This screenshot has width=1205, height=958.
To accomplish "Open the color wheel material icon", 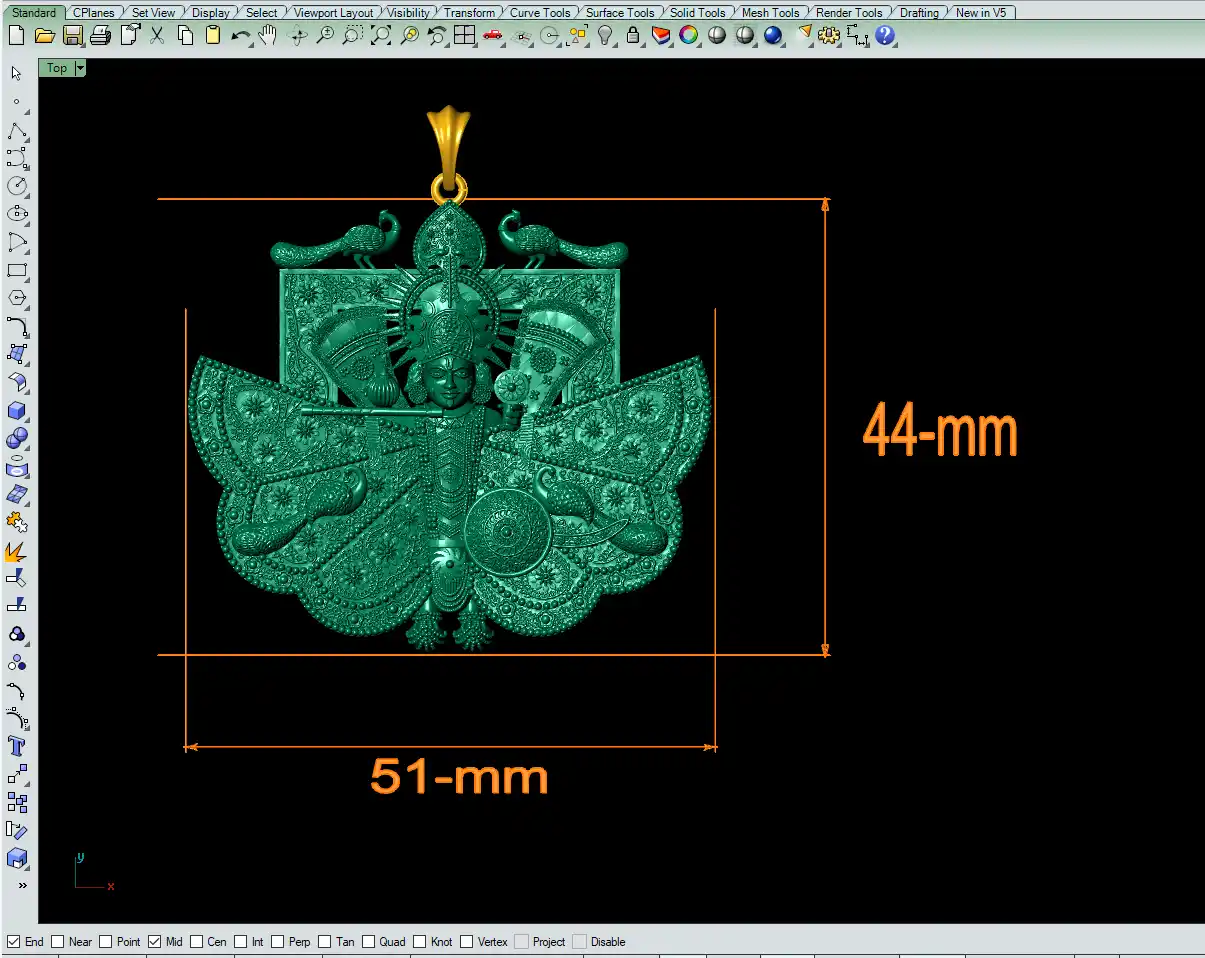I will coord(689,36).
